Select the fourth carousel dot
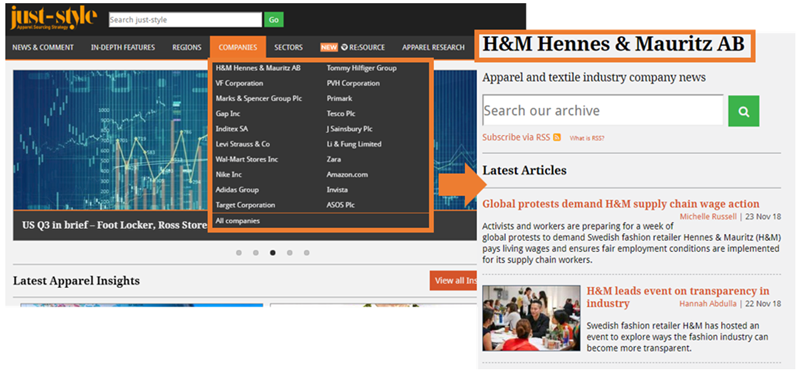Viewport: 800px width, 371px height. coord(289,253)
